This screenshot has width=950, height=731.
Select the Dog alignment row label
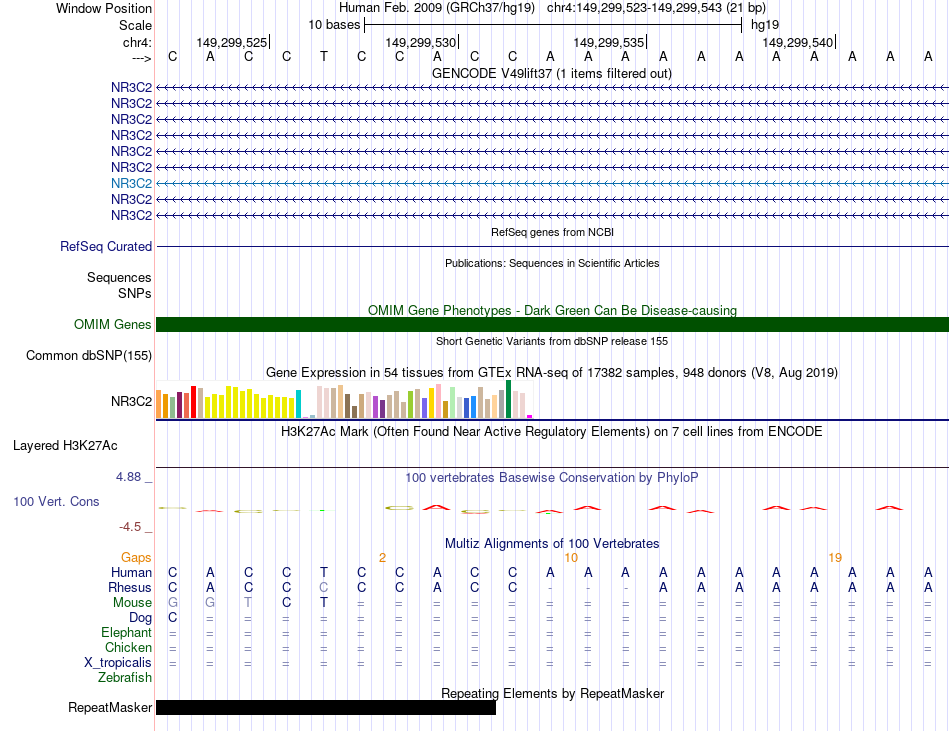(140, 618)
